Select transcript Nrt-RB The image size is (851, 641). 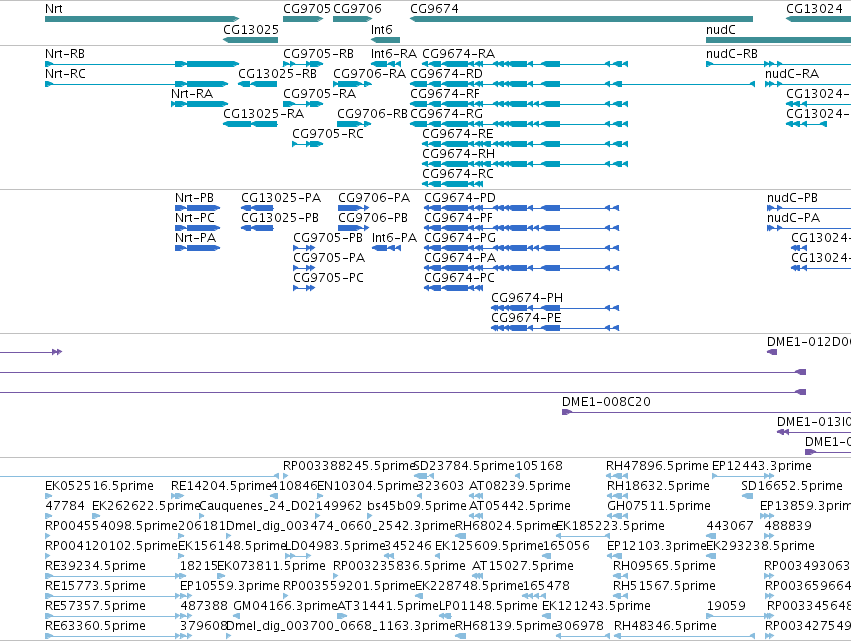pyautogui.click(x=65, y=54)
